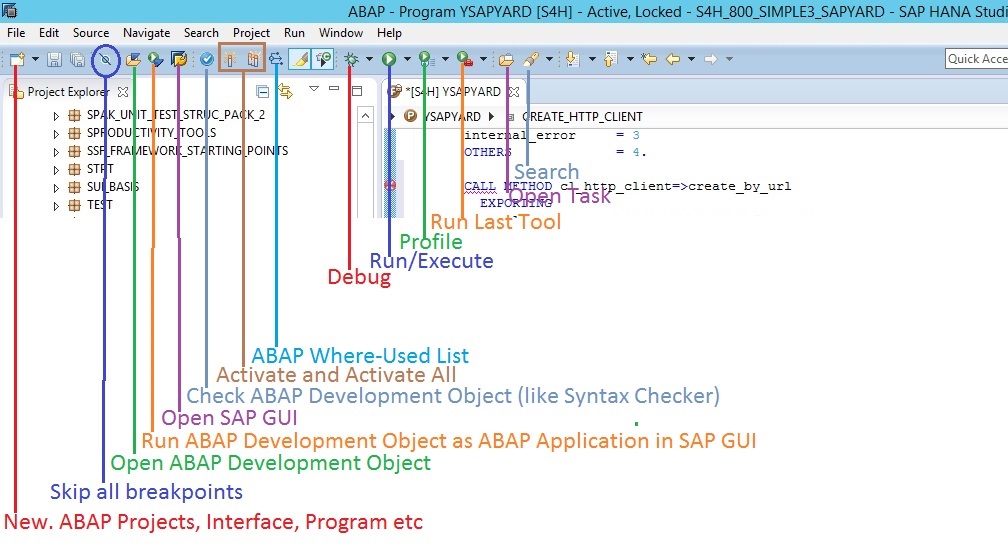Screen dimensions: 1008x549
Task: Expand the SSF_FRAMEWORK_STARTING_POINTS package
Action: coord(56,152)
